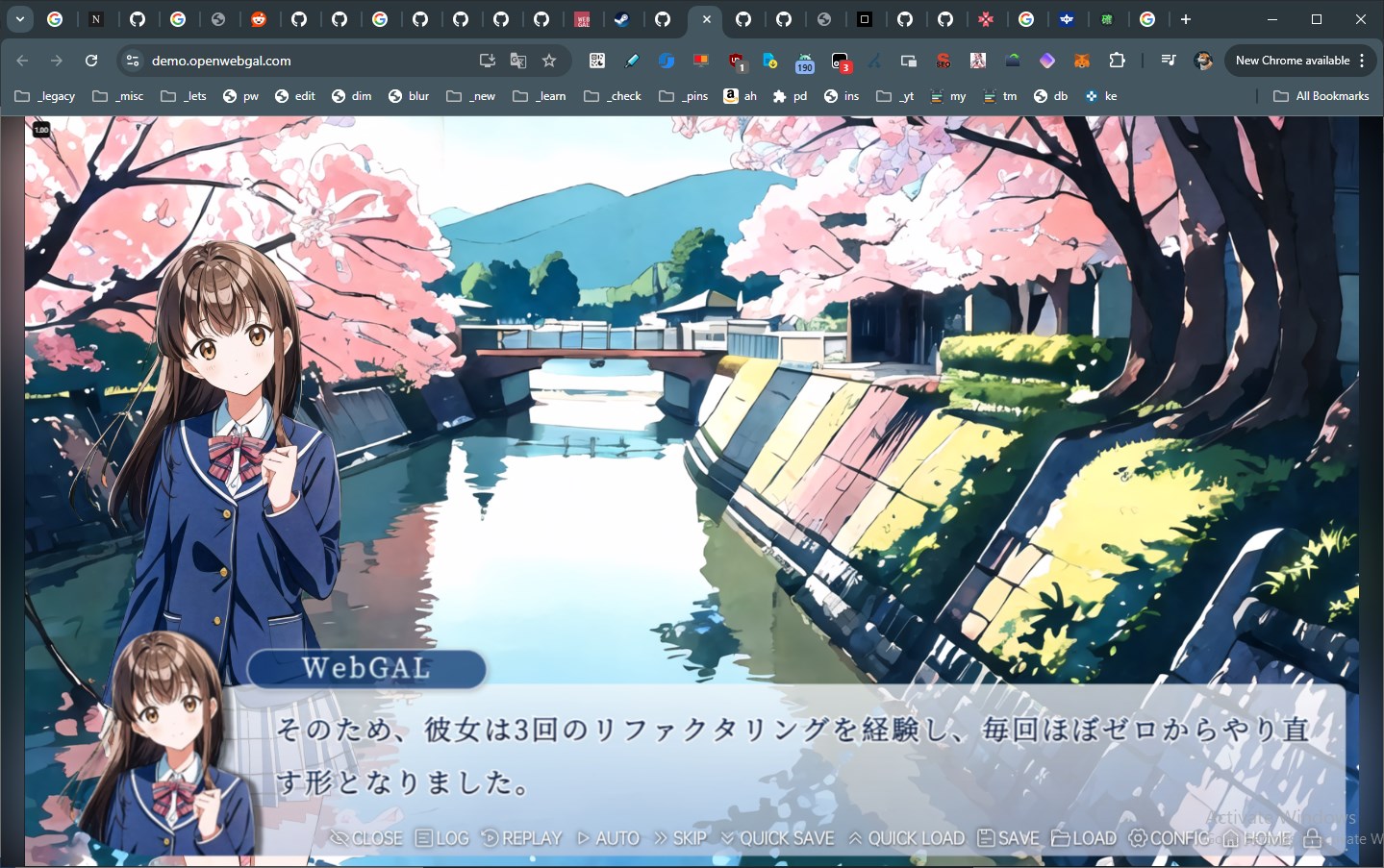1384x868 pixels.
Task: Toggle SKIP fast-forward mode
Action: point(680,838)
